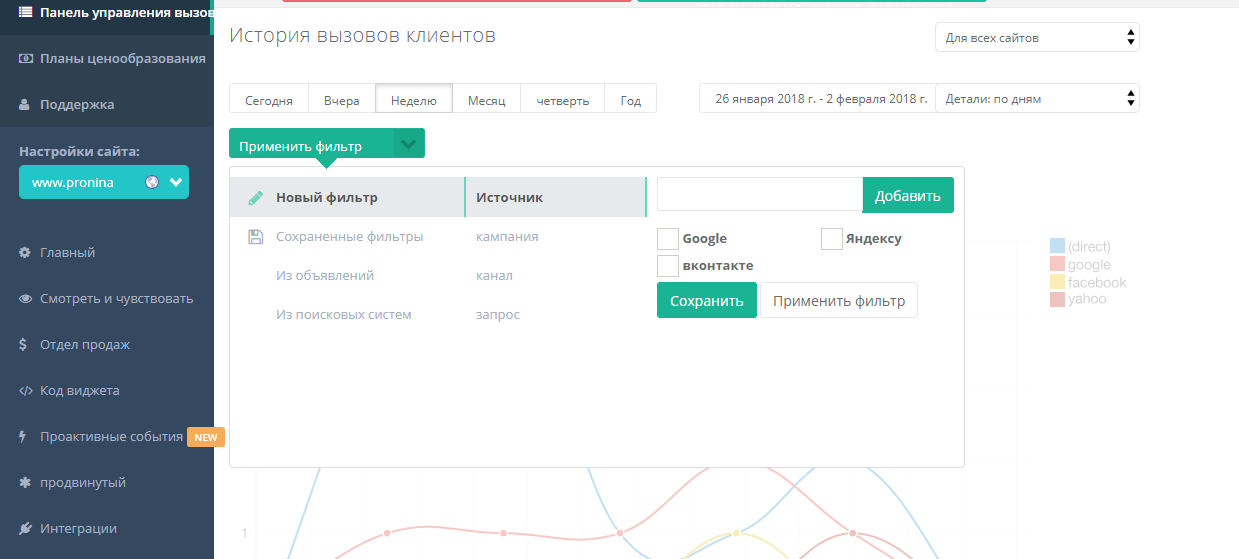
Task: Click the plug icon beside Интеграции
Action: click(26, 529)
